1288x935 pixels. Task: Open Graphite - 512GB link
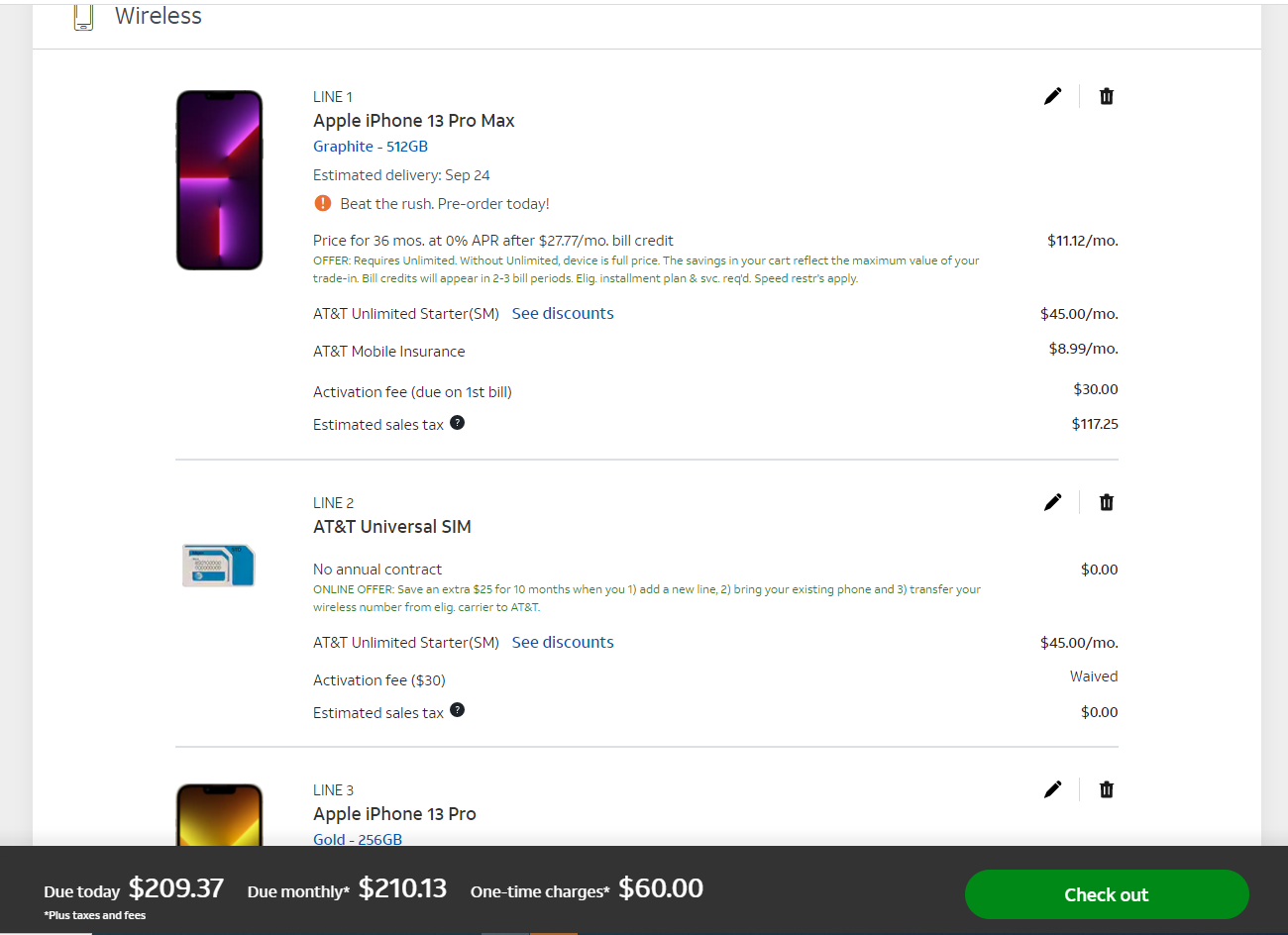pos(371,147)
